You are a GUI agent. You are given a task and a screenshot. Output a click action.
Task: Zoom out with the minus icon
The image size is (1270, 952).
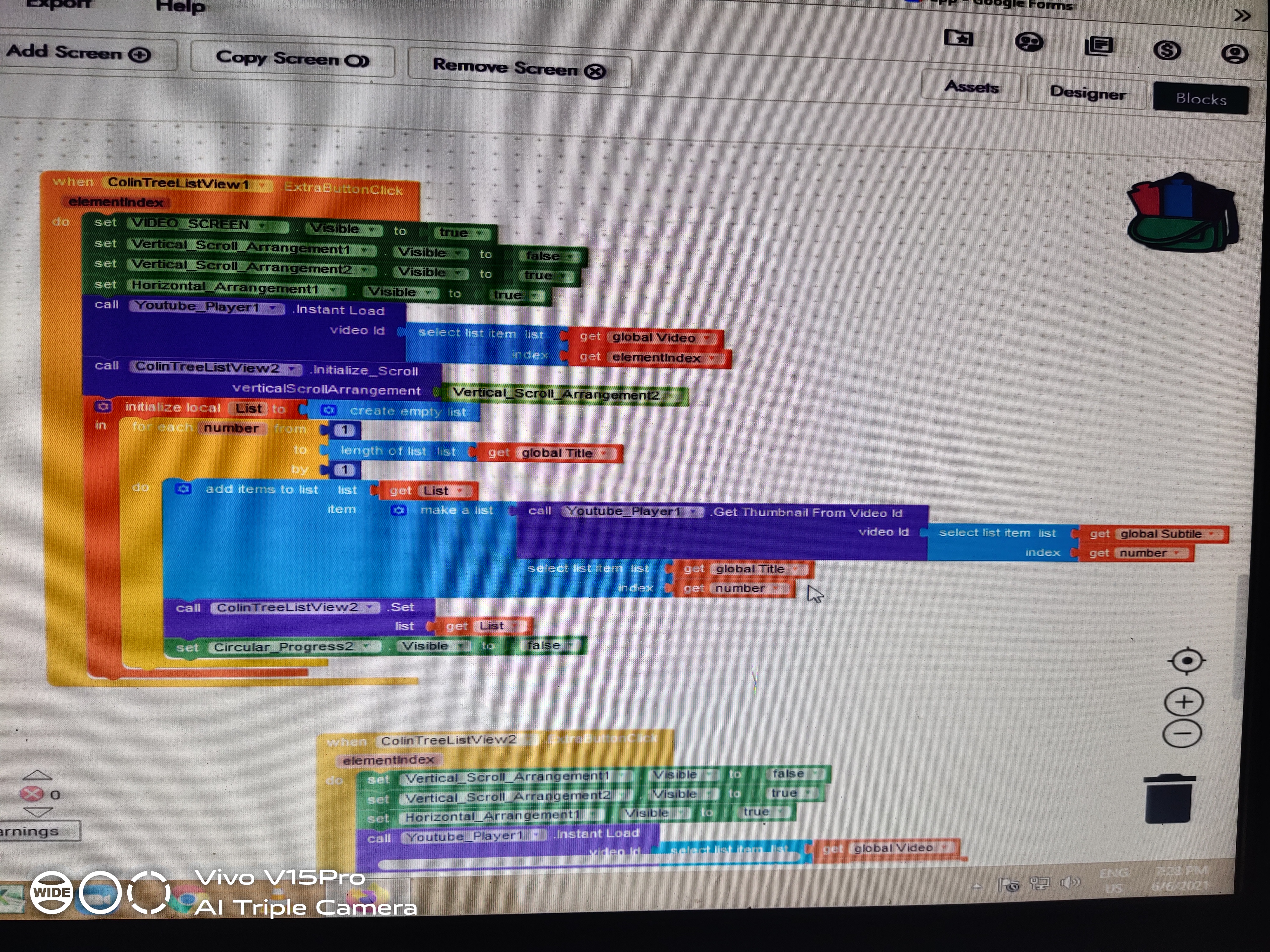coord(1182,733)
